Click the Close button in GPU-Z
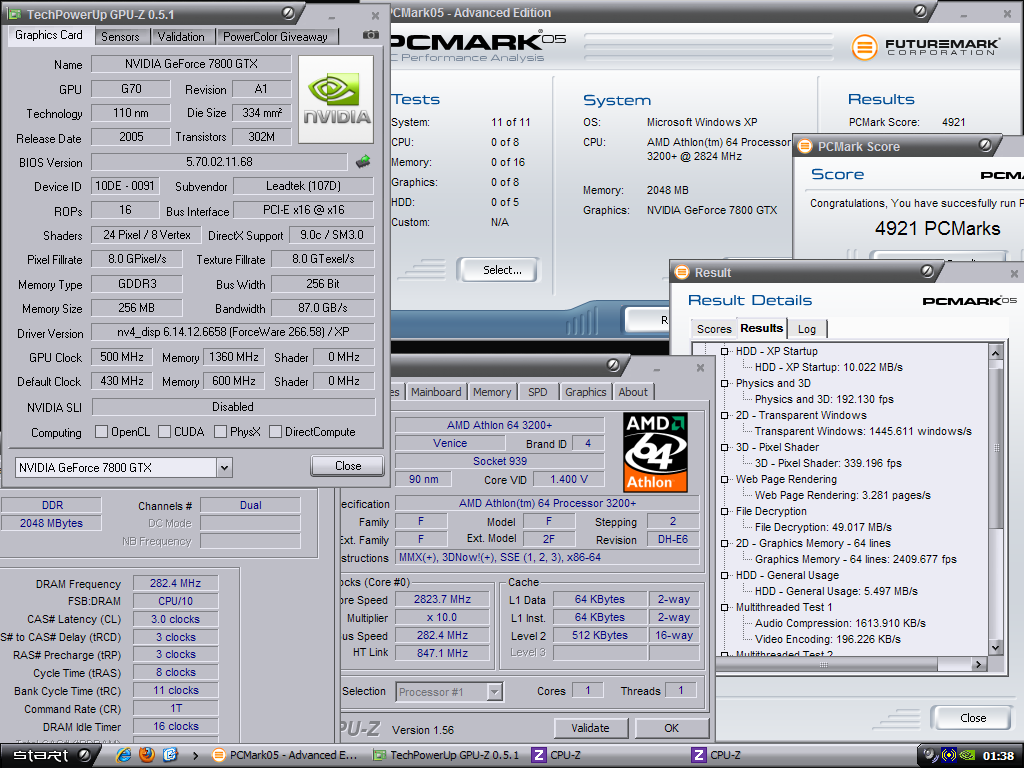This screenshot has width=1024, height=768. [x=348, y=466]
